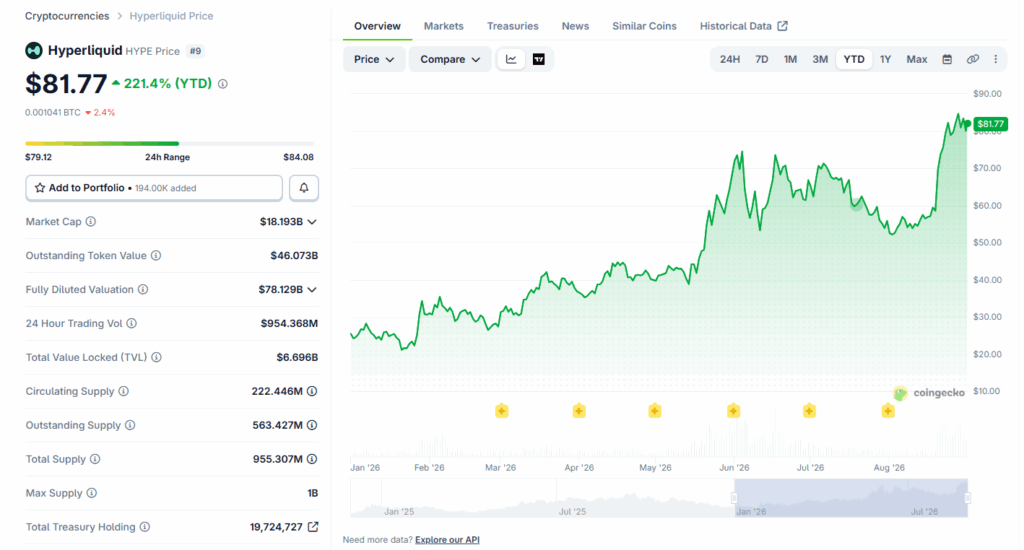Open the YTD percentage info icon
Viewport: 1024px width, 550px height.
coord(223,84)
